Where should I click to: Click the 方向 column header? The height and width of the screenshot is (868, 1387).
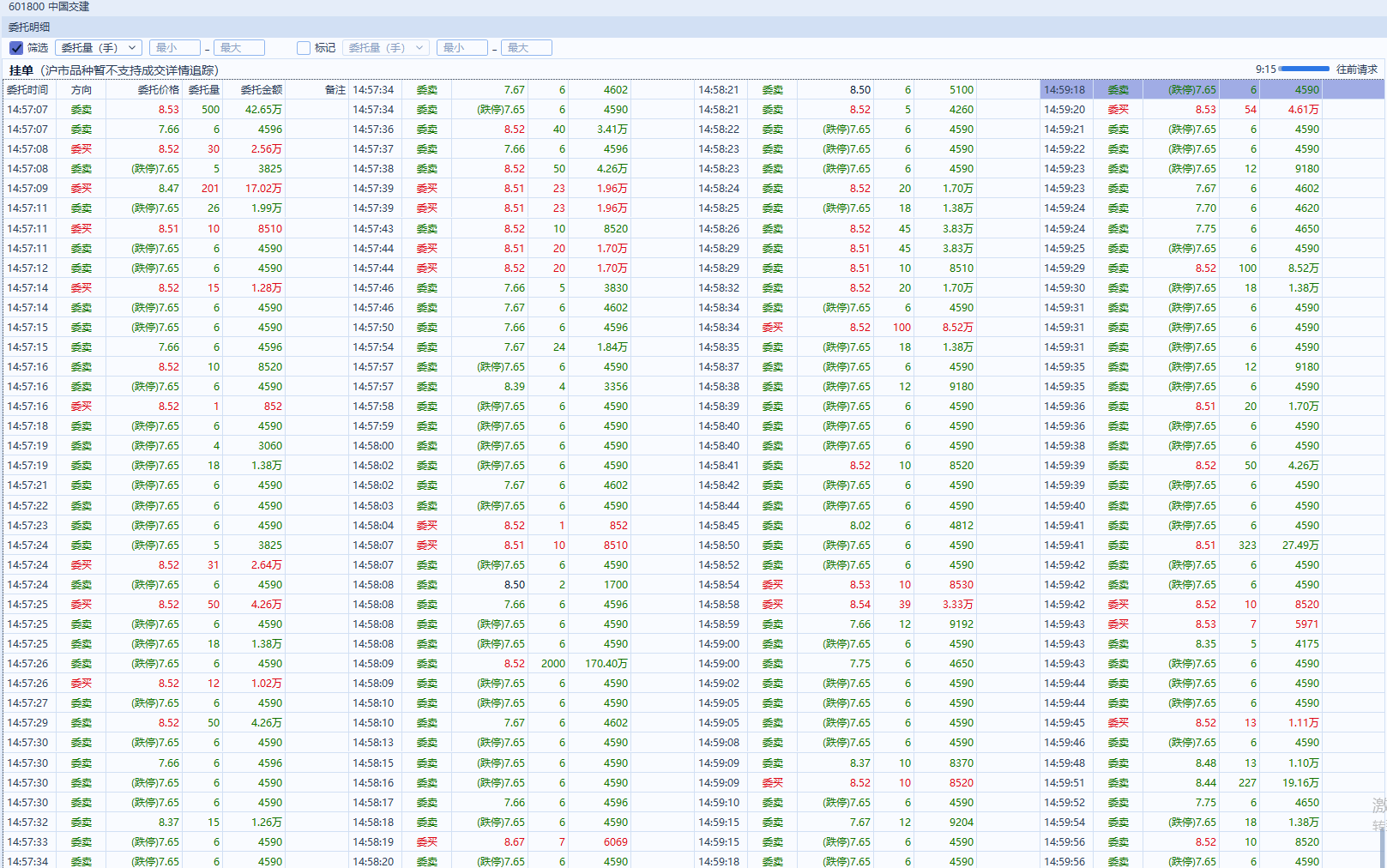[x=81, y=90]
